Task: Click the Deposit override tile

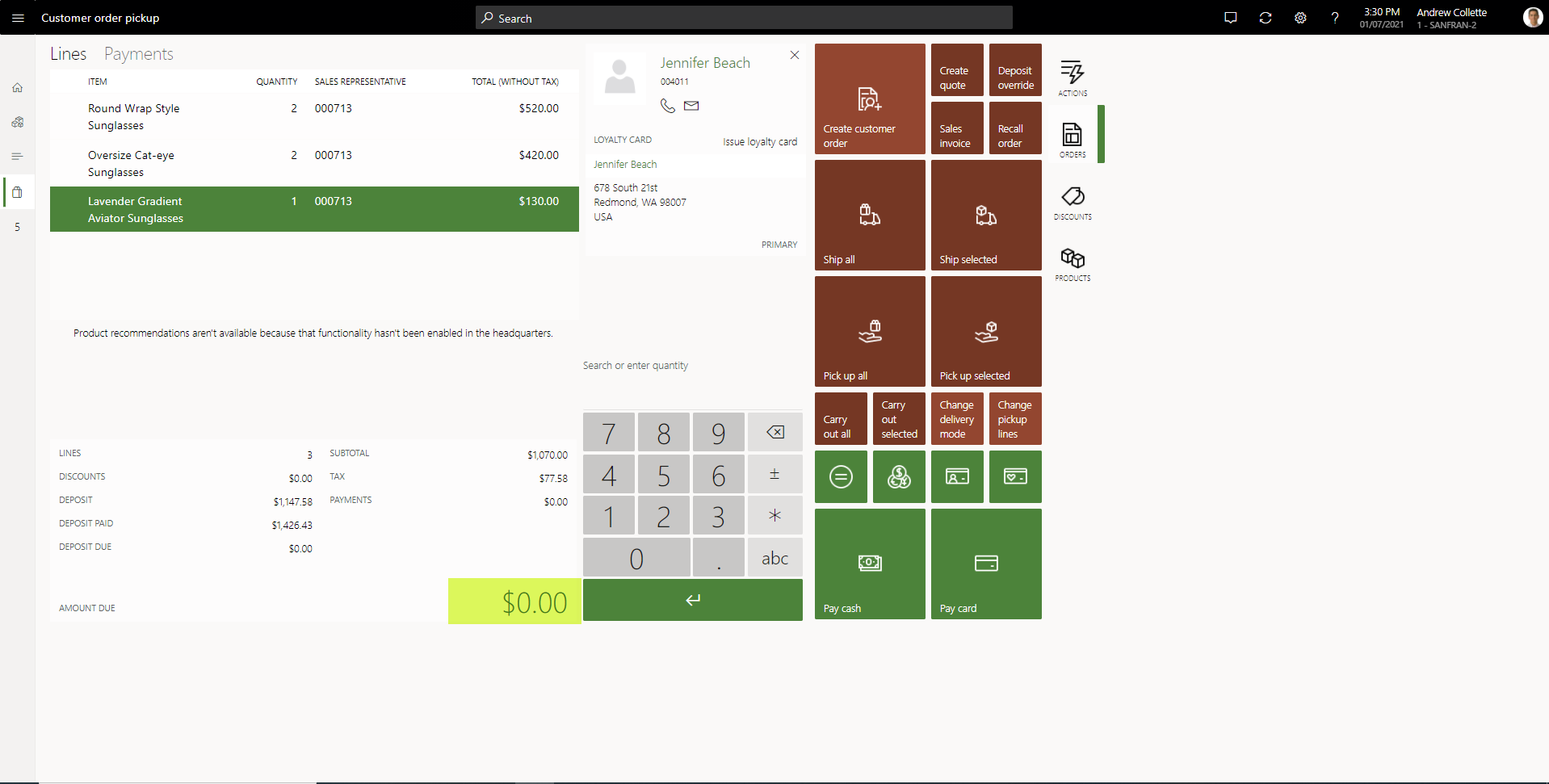Action: pos(1015,69)
